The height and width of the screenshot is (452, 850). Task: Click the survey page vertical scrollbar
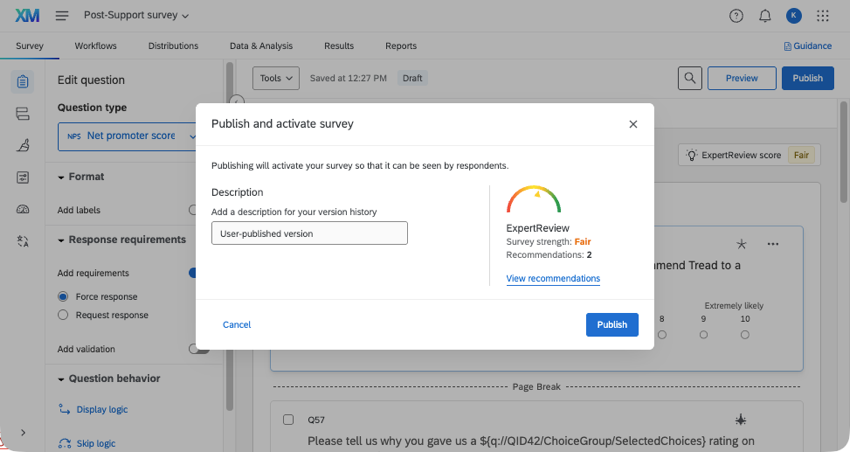(843, 152)
